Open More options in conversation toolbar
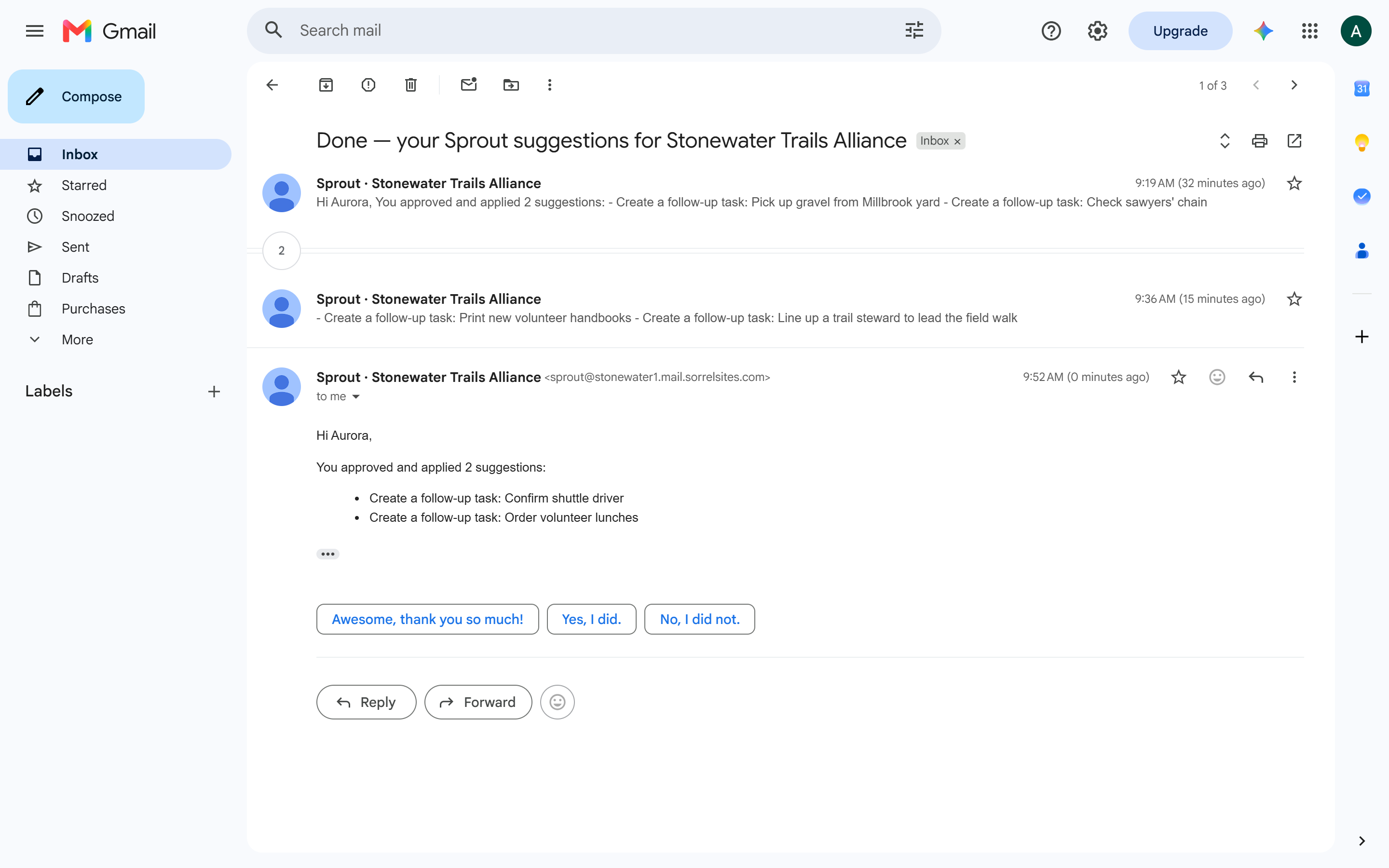Screen dimensions: 1389x868 (x=549, y=85)
